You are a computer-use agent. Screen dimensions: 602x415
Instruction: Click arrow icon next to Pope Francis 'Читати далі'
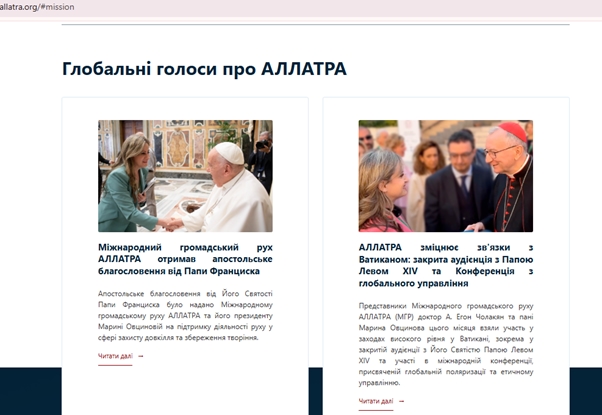141,356
